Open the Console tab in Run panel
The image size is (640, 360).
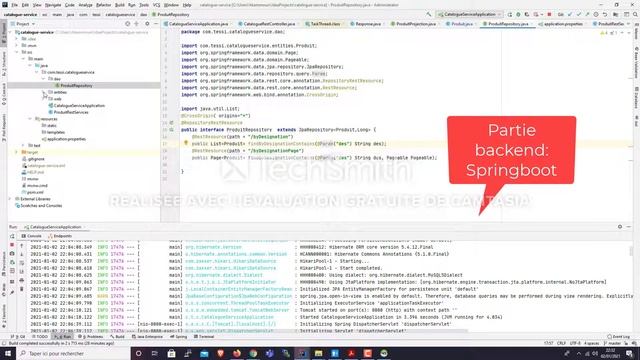pos(32,236)
